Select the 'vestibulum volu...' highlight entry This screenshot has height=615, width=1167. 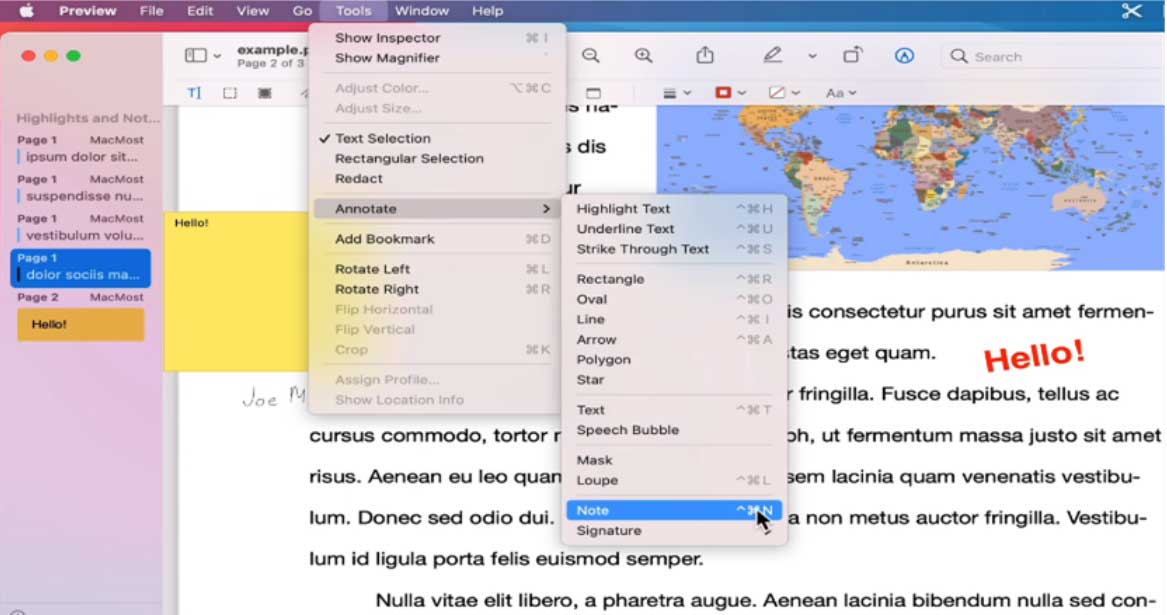pyautogui.click(x=84, y=236)
